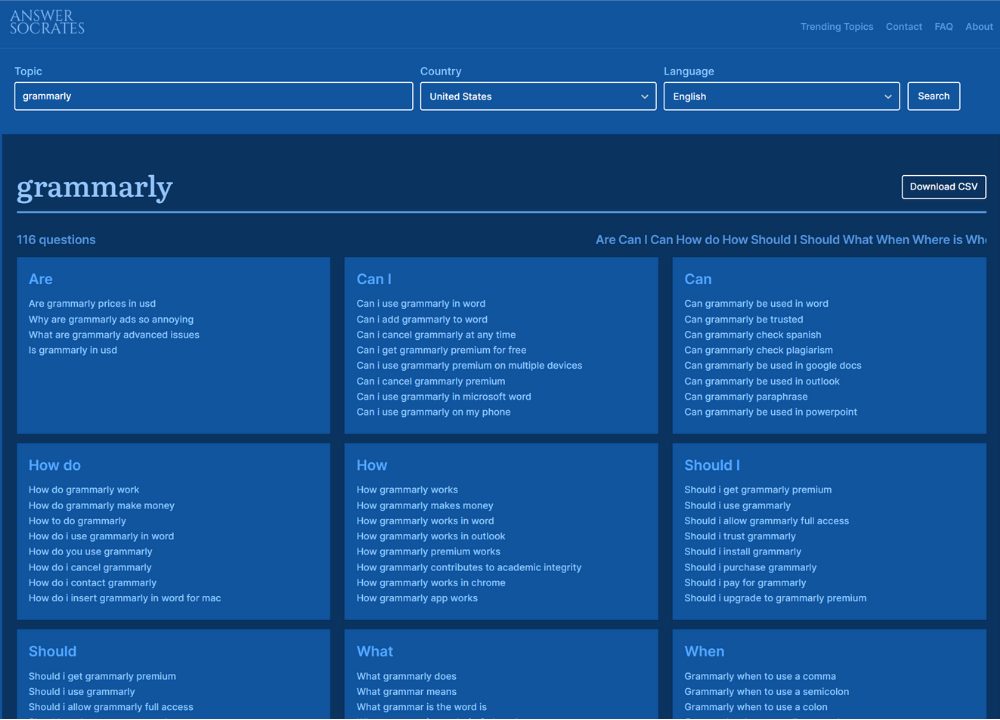Click 'How do i cancel grammarly'
This screenshot has height=720, width=1000.
click(90, 568)
